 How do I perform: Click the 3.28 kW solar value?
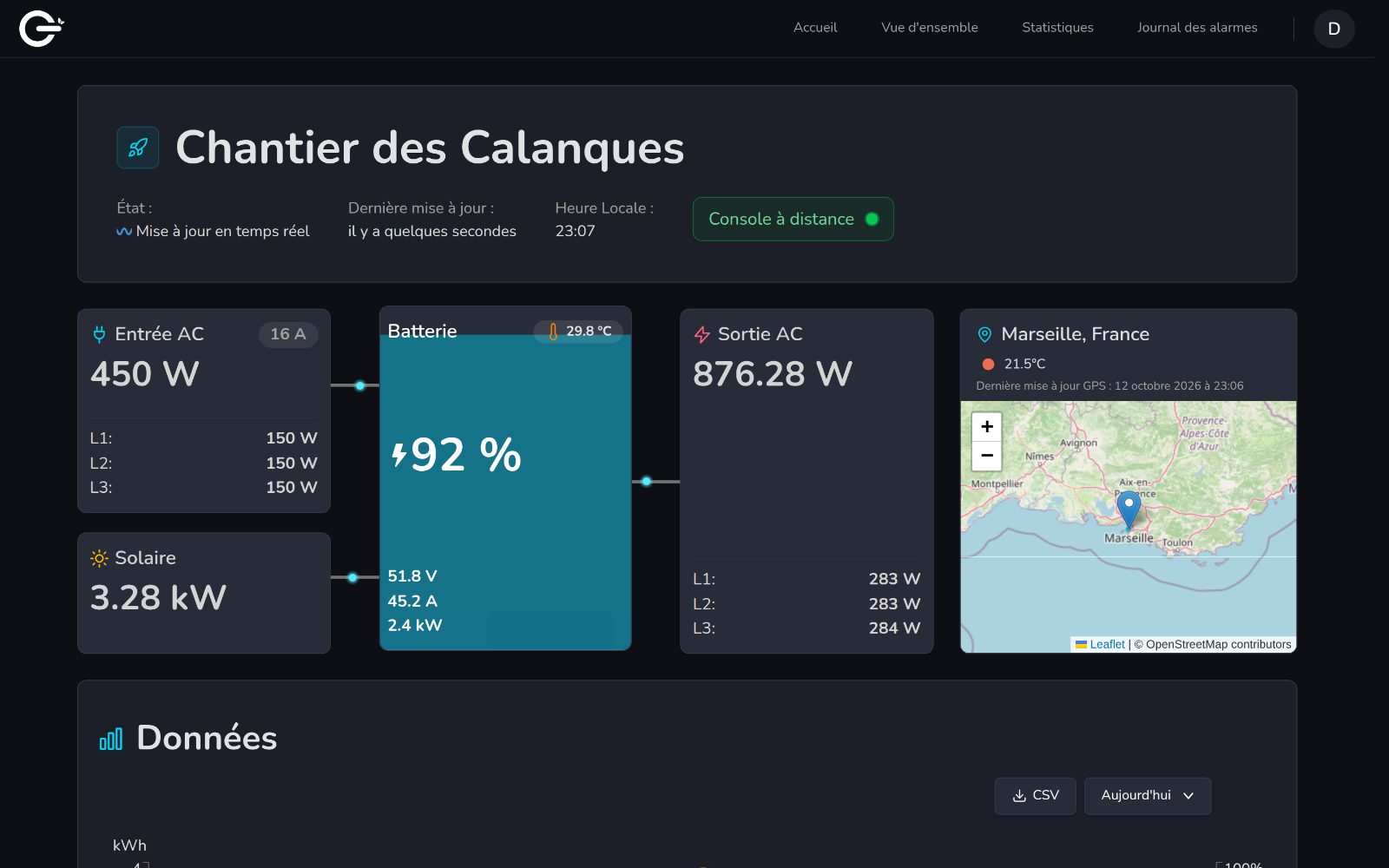(158, 598)
